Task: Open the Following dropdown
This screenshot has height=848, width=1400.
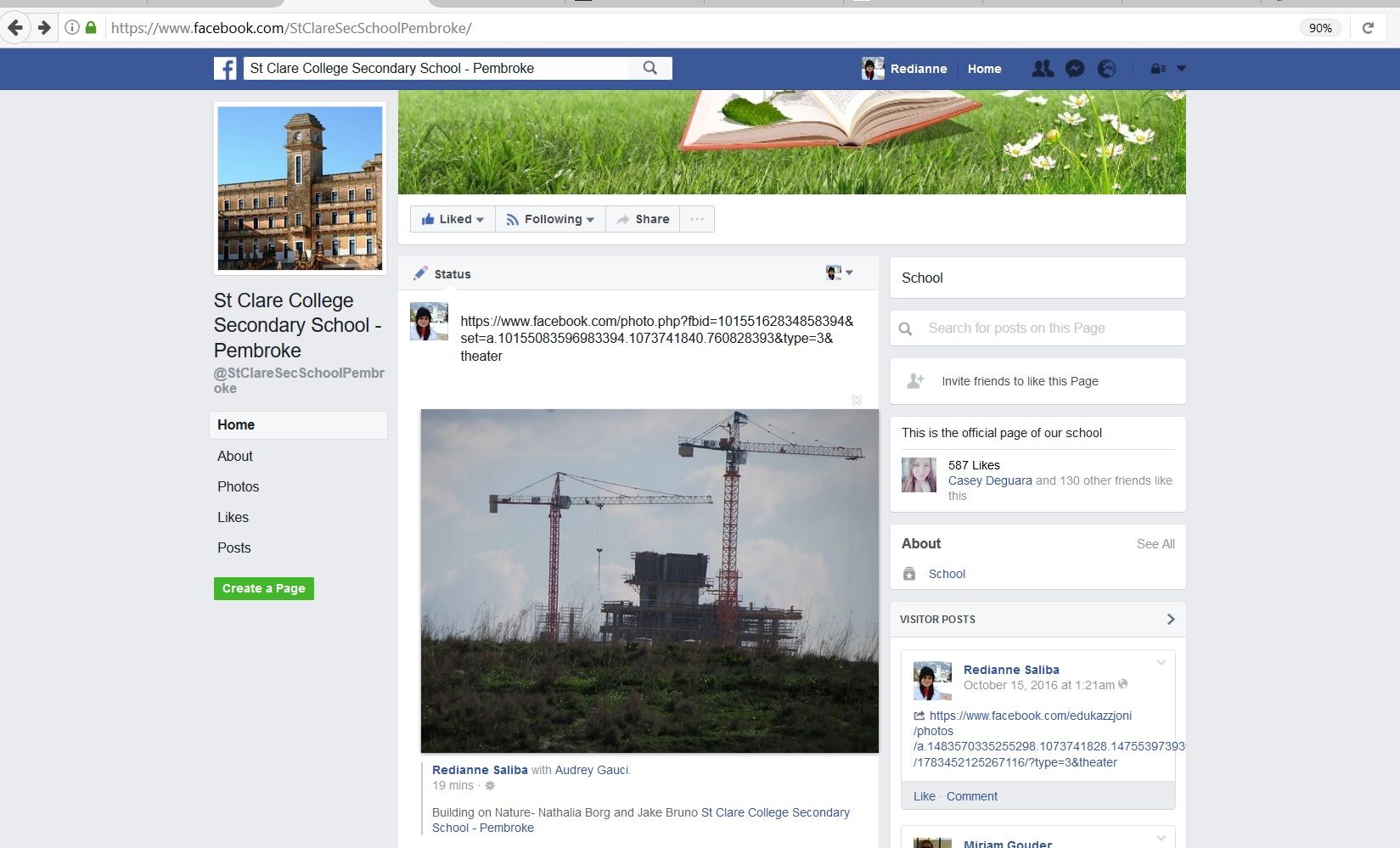Action: coord(550,219)
